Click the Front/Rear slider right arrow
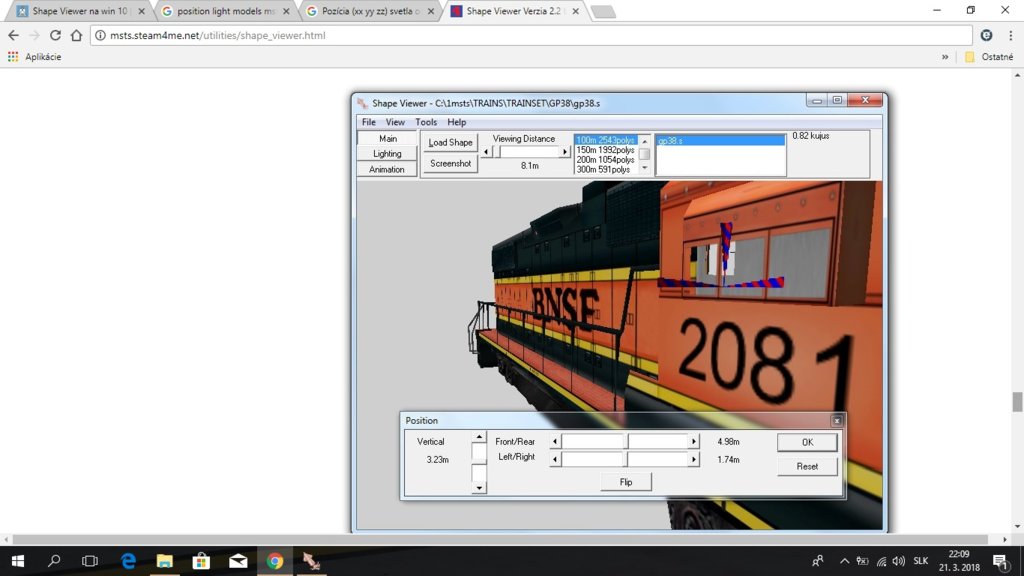The height and width of the screenshot is (576, 1024). (694, 441)
